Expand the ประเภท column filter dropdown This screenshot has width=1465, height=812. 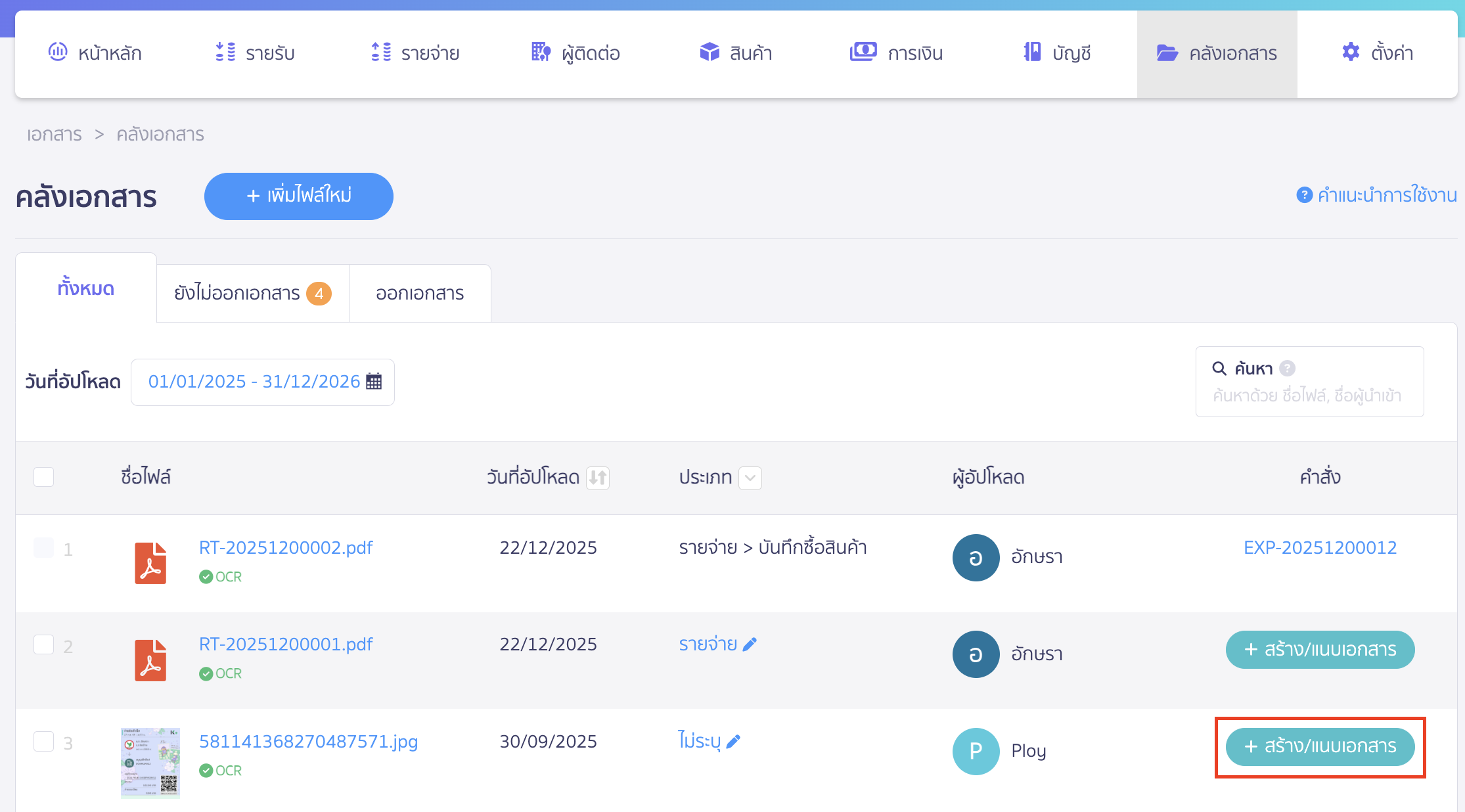click(750, 478)
